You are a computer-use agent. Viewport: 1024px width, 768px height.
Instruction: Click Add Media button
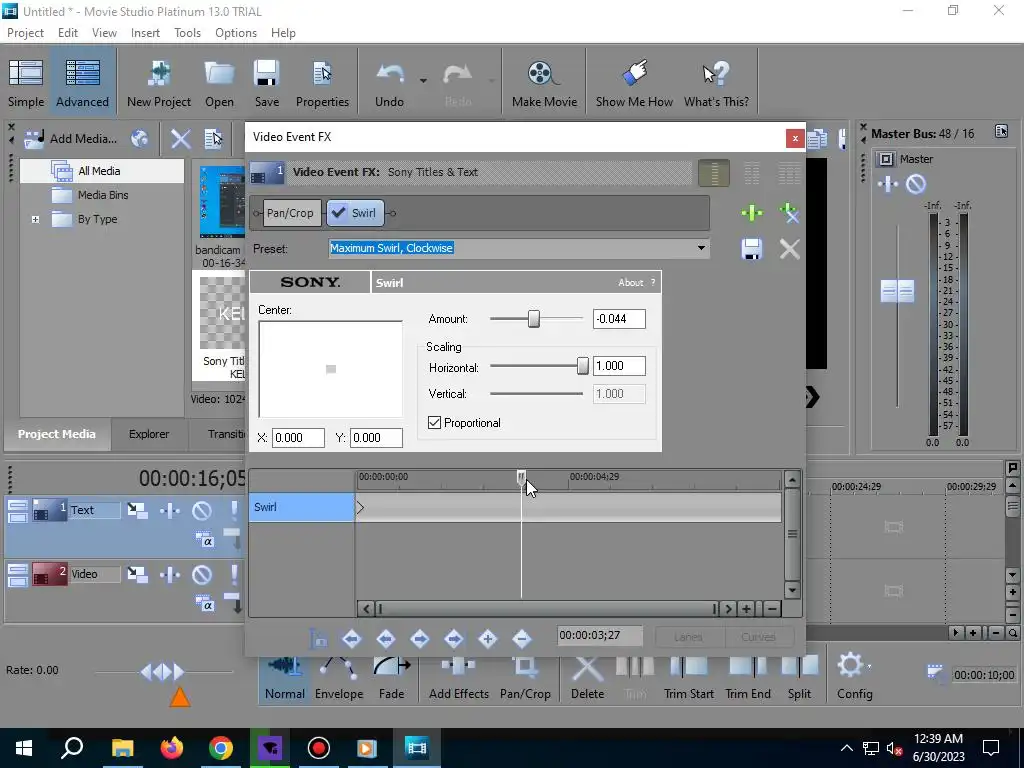pos(71,138)
